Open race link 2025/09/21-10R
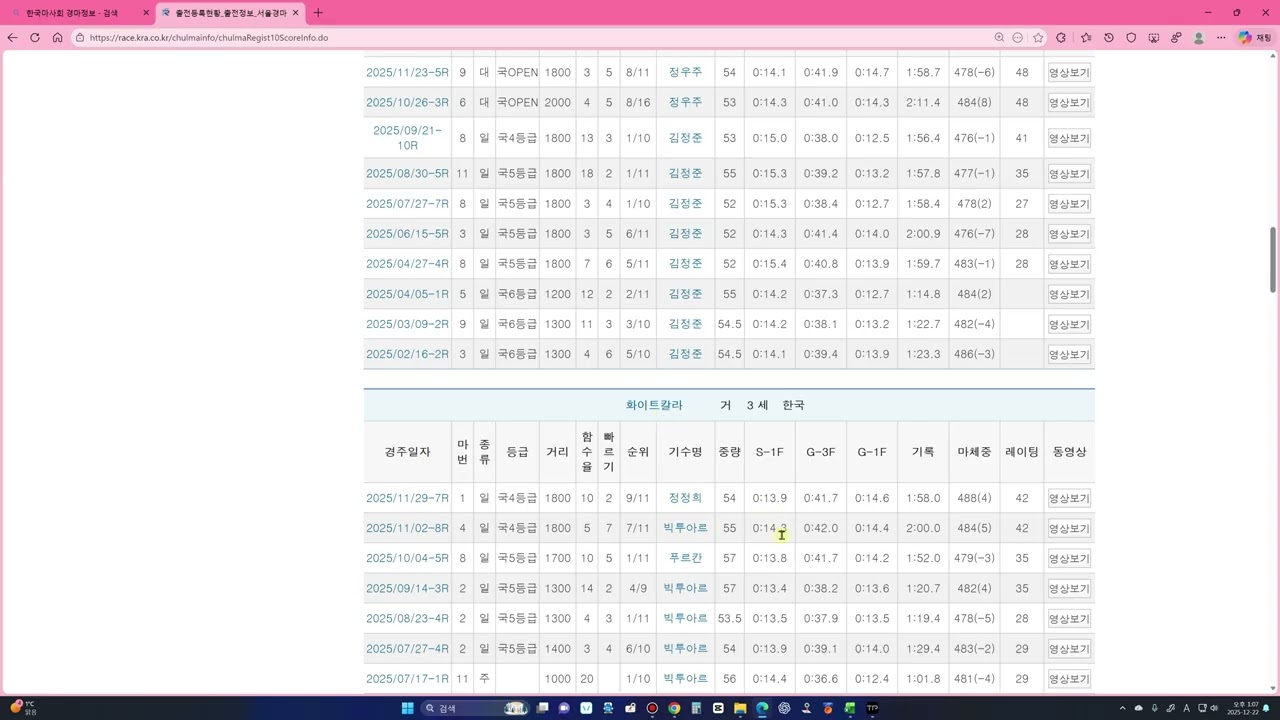Image resolution: width=1280 pixels, height=720 pixels. (407, 138)
